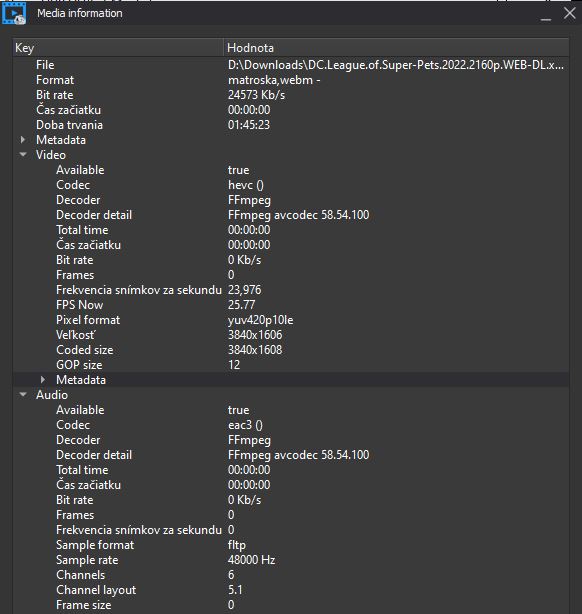The image size is (582, 614).
Task: Click the Hodnota column header
Action: coord(396,48)
